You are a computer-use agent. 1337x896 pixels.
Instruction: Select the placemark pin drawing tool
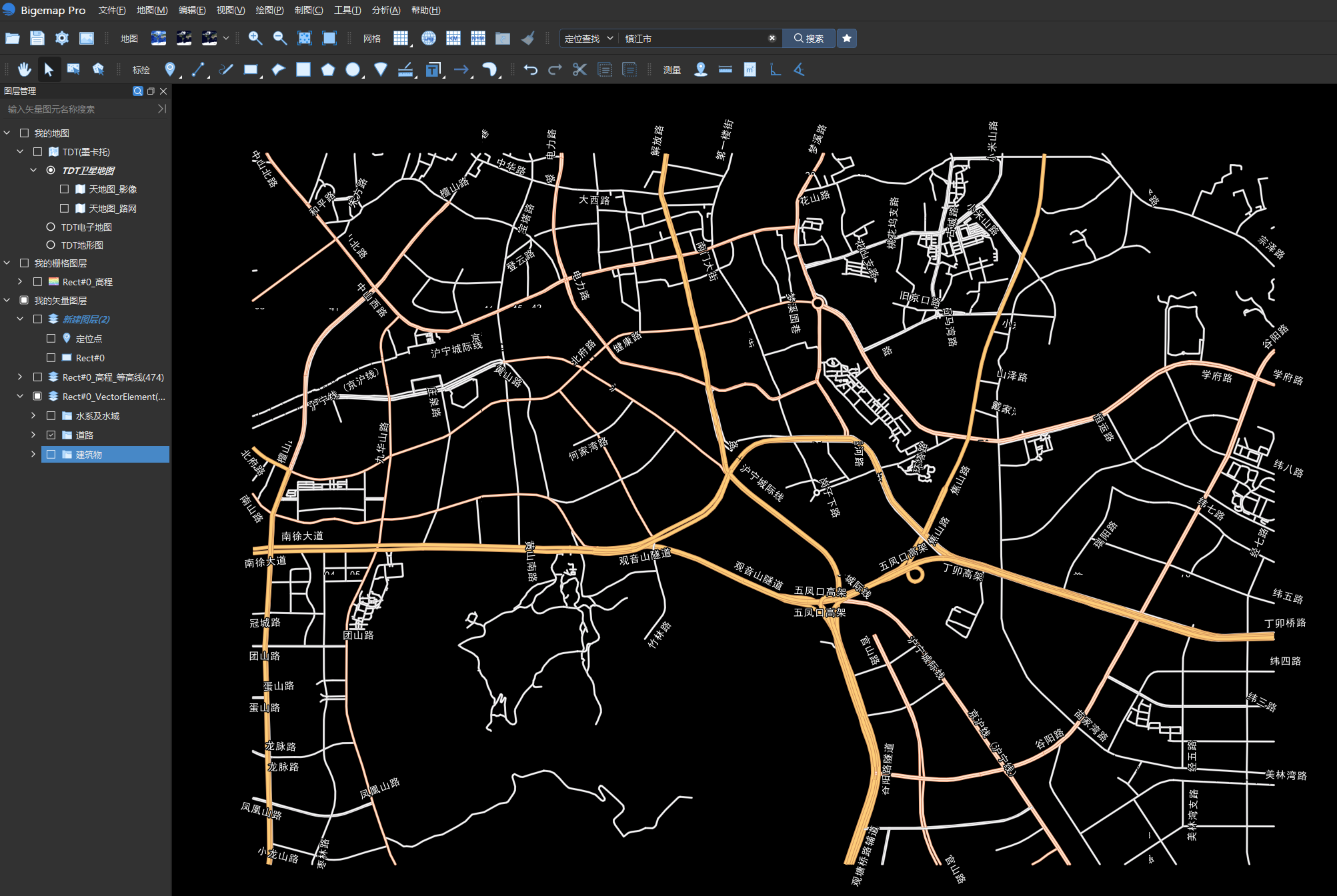pos(170,69)
